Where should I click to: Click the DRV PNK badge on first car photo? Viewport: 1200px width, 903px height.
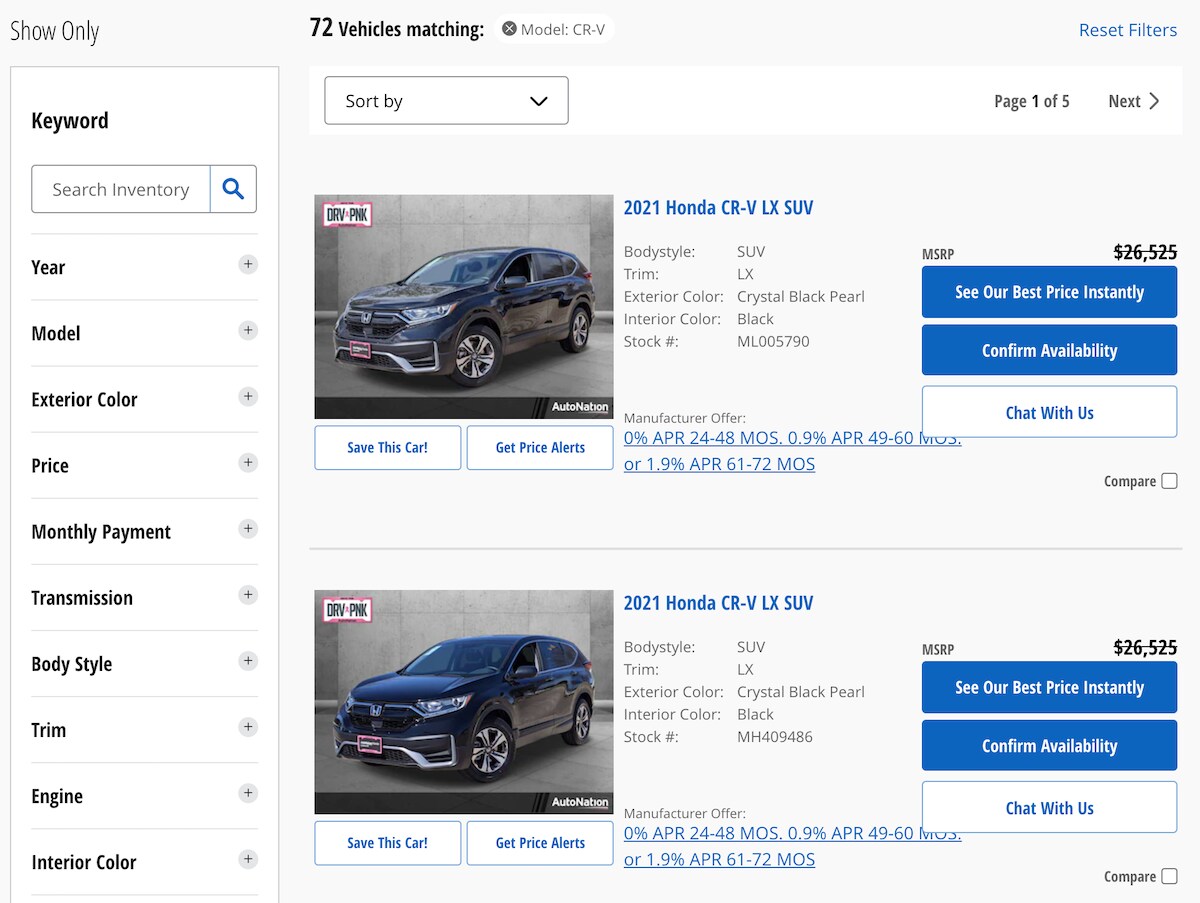click(x=348, y=214)
